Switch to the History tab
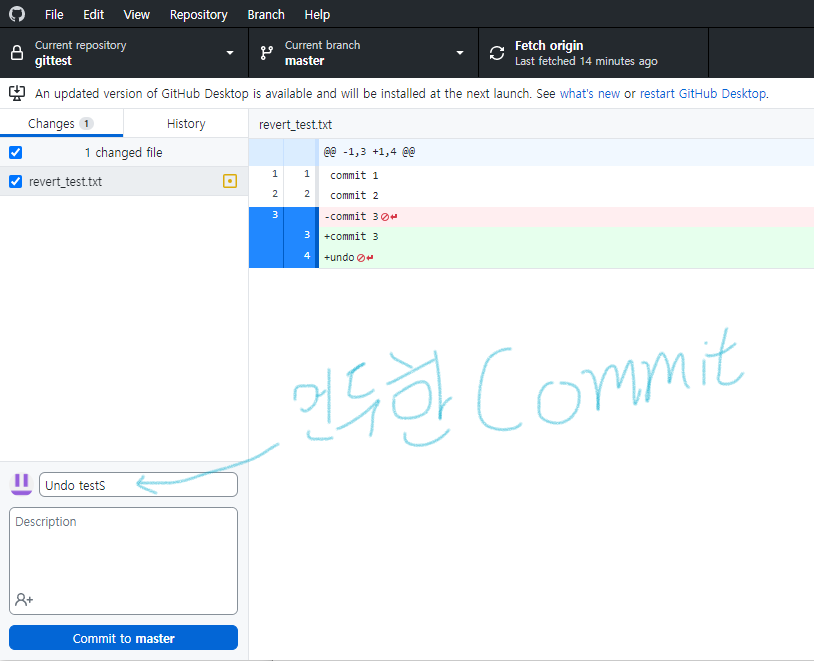Screen dimensions: 814x661 pos(186,123)
